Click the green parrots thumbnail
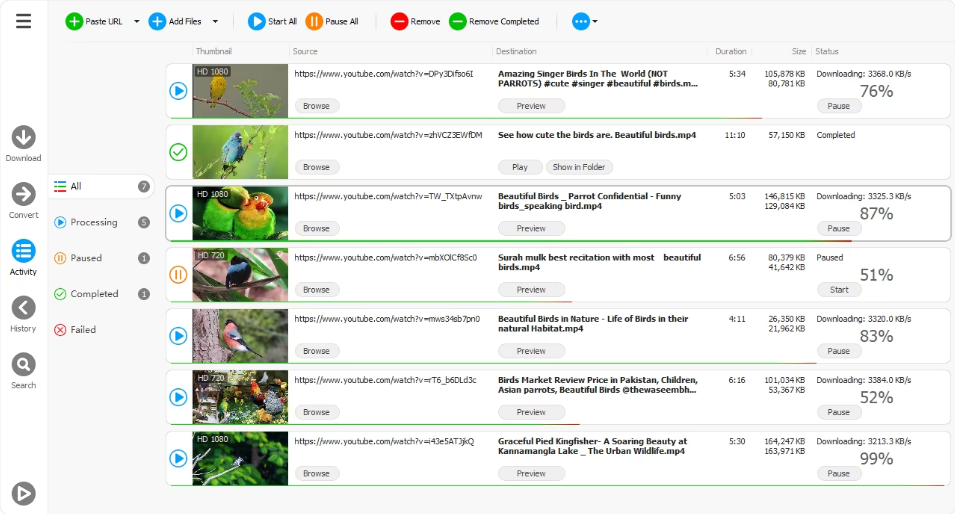Image resolution: width=955 pixels, height=514 pixels. [x=240, y=213]
